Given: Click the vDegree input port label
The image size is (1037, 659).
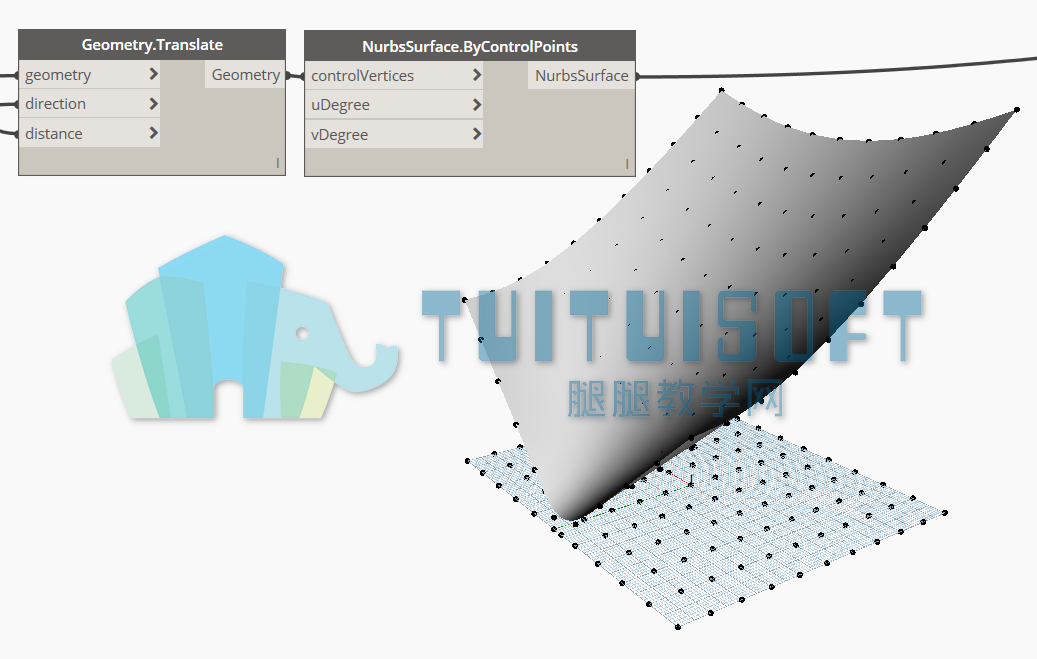Looking at the screenshot, I should point(340,135).
